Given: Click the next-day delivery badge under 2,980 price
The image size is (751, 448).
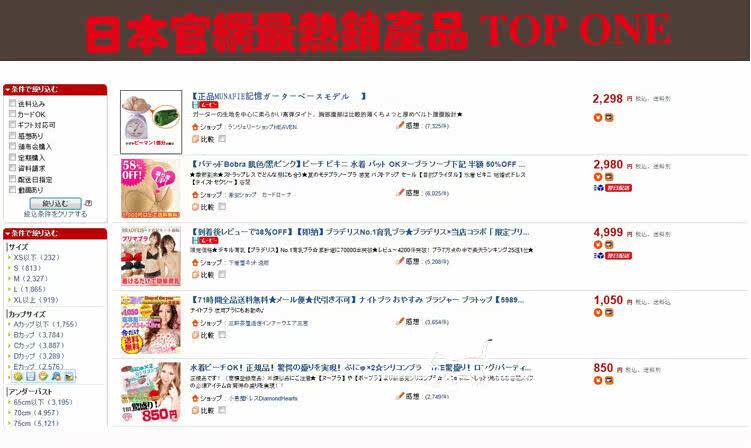Looking at the screenshot, I should pyautogui.click(x=618, y=188).
